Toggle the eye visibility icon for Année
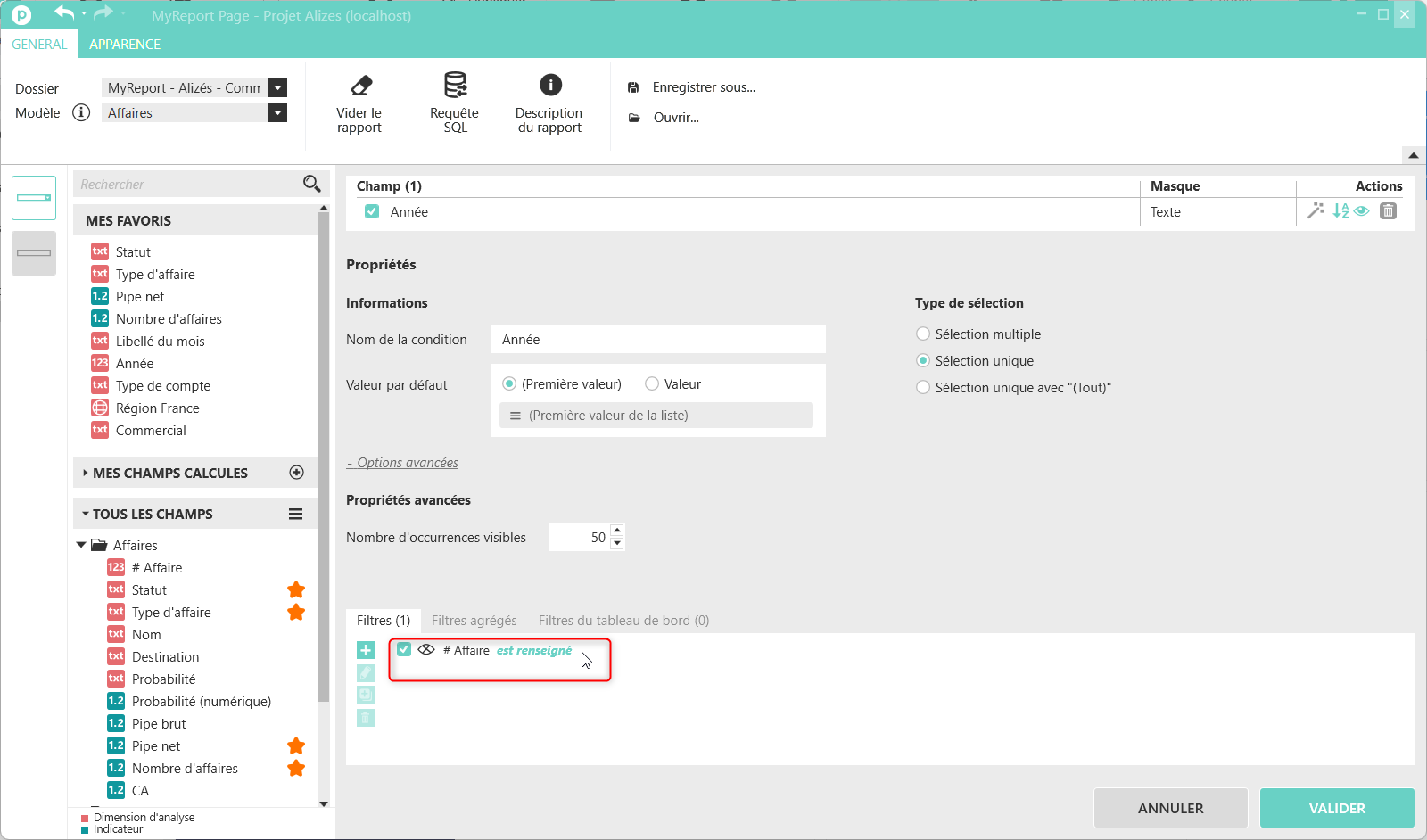This screenshot has height=840, width=1427. (1361, 211)
